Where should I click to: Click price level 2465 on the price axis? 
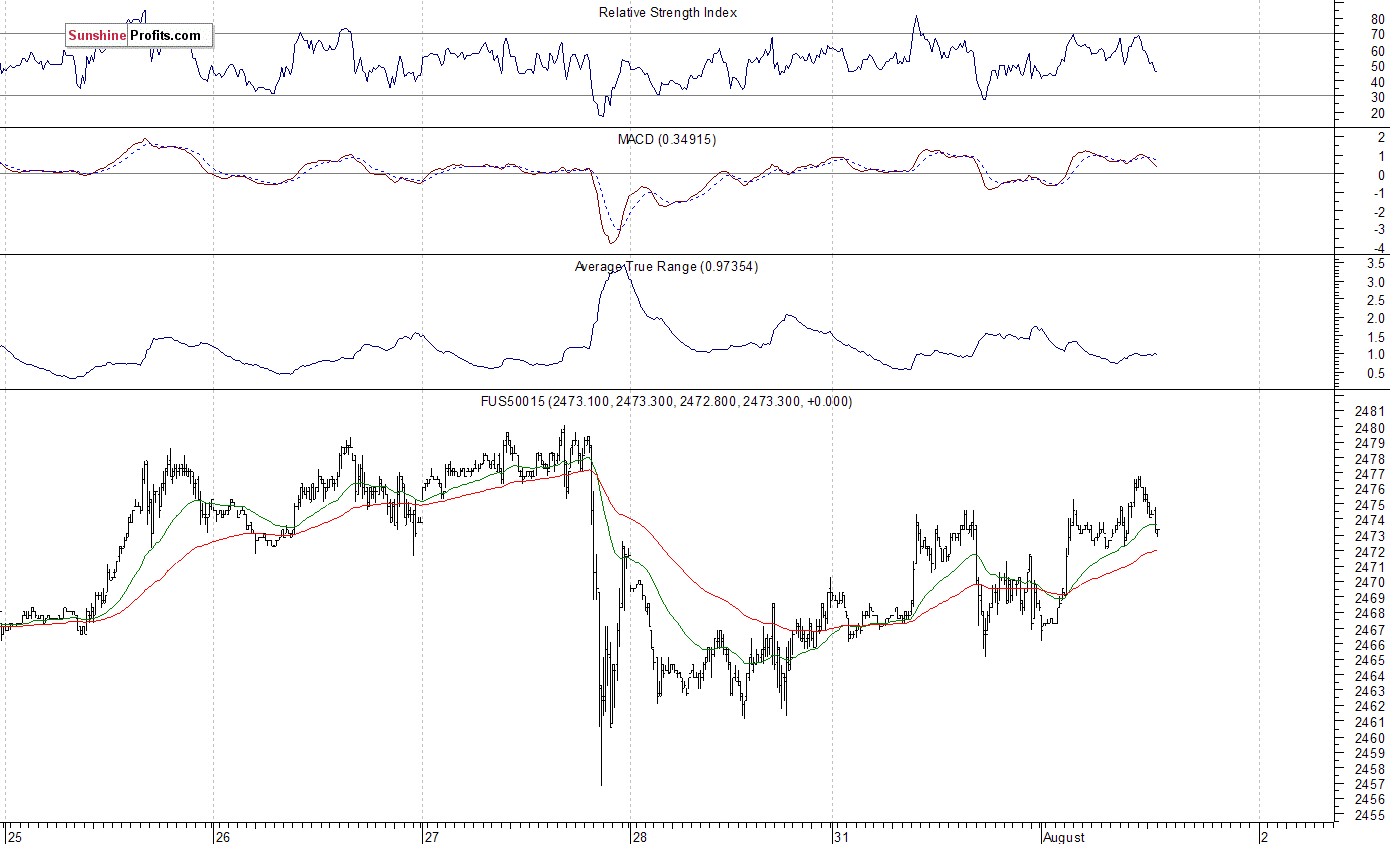coord(1371,660)
